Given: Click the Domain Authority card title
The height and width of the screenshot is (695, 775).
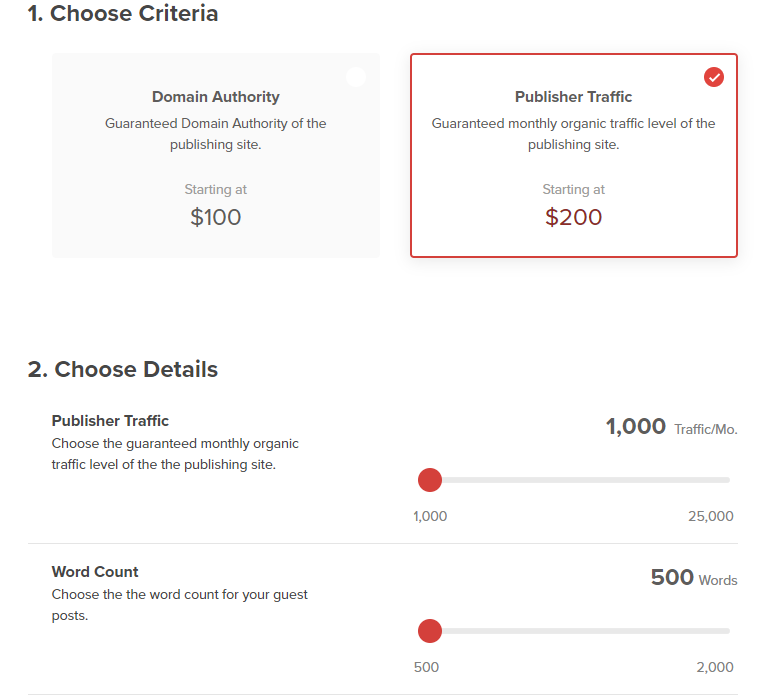Looking at the screenshot, I should click(x=215, y=97).
